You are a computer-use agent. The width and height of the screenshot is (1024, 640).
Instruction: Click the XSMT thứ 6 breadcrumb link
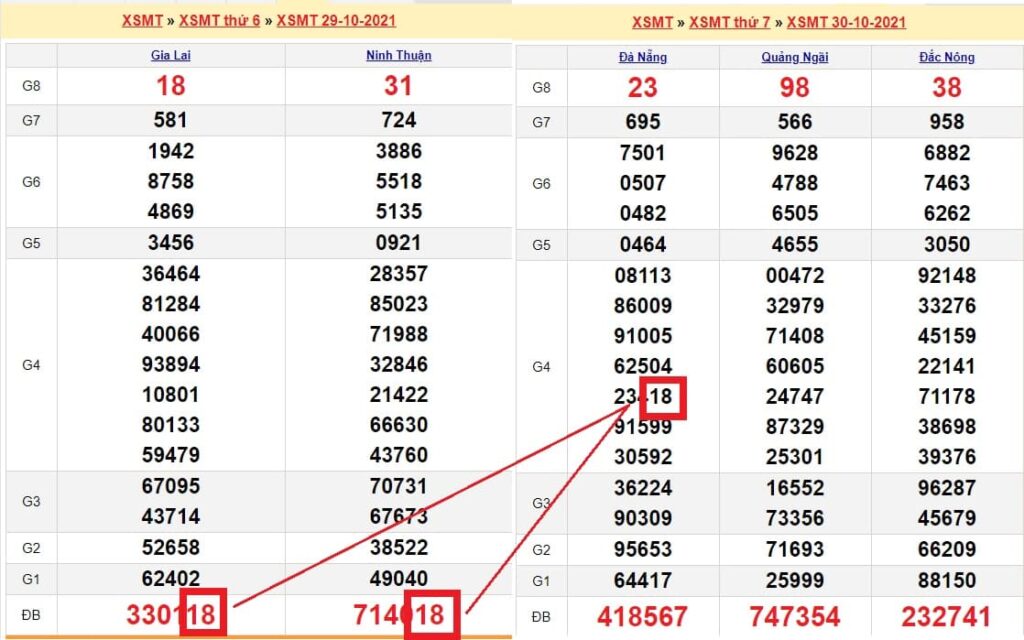click(219, 20)
